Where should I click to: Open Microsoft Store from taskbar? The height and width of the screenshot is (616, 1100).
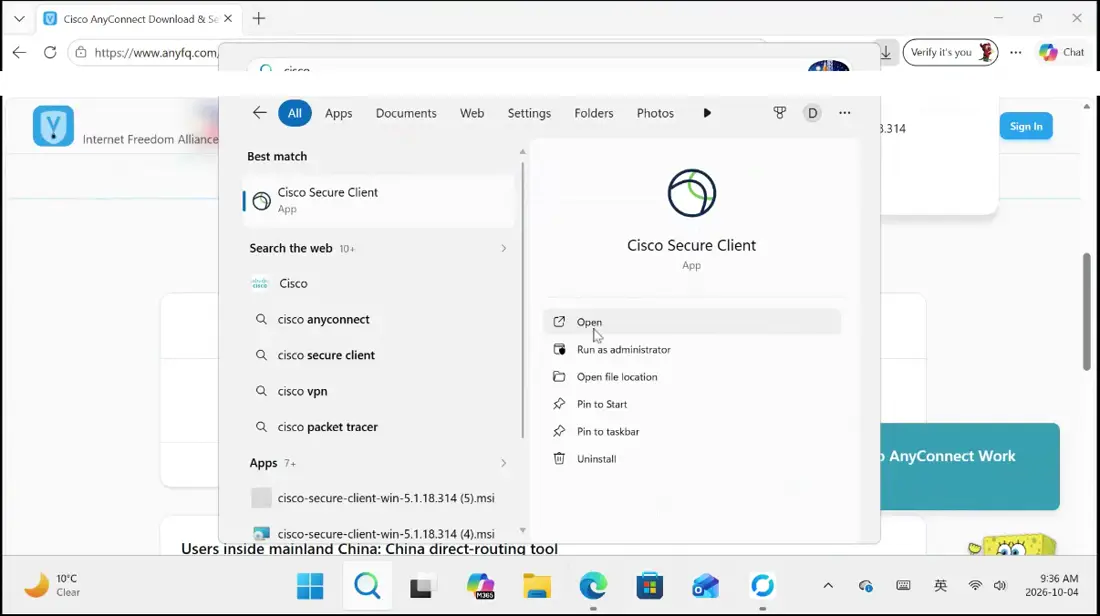point(650,586)
